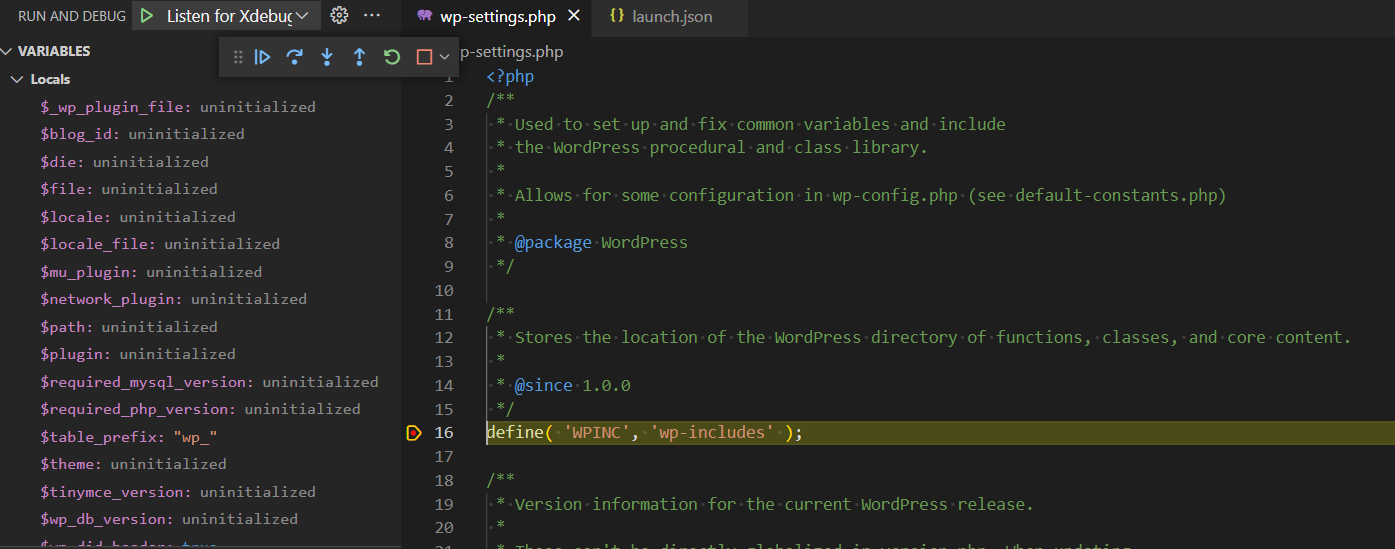Screen dimensions: 1395x549
Task: Open stop button dropdown arrow
Action: coord(444,57)
